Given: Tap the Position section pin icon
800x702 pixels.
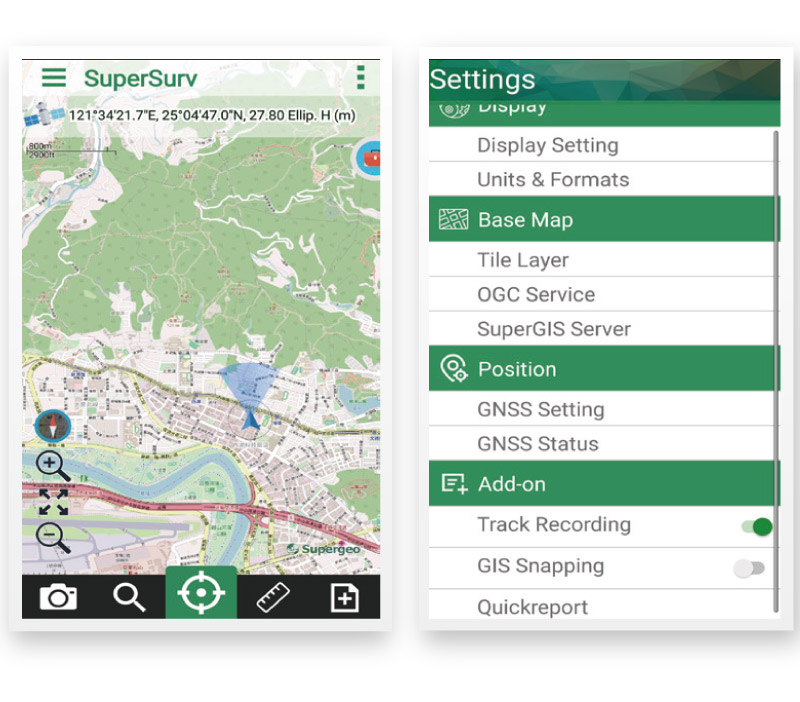Looking at the screenshot, I should click(x=453, y=368).
